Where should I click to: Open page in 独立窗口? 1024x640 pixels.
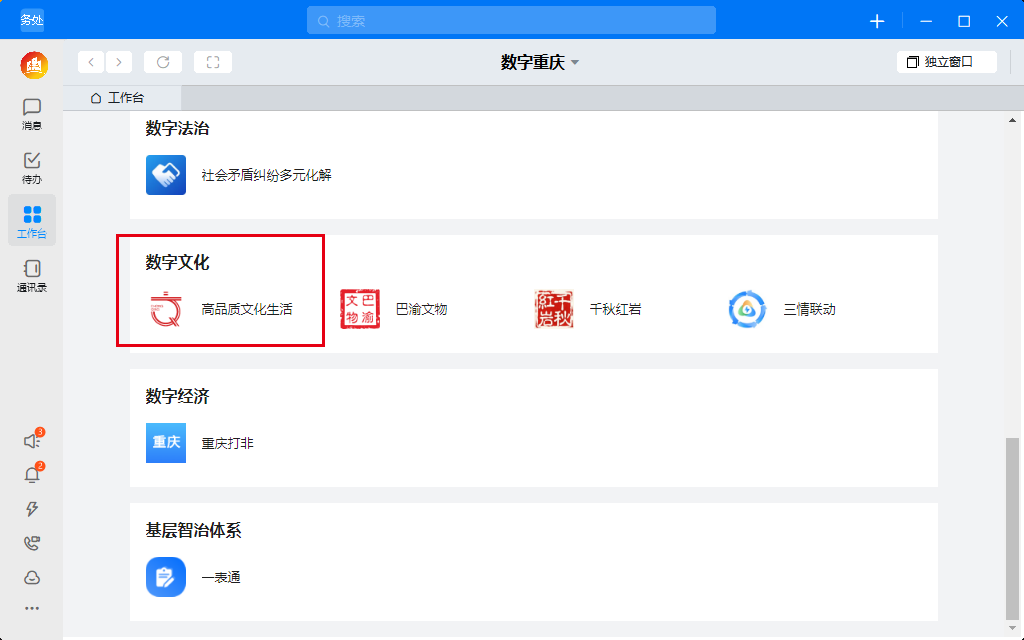click(x=946, y=62)
